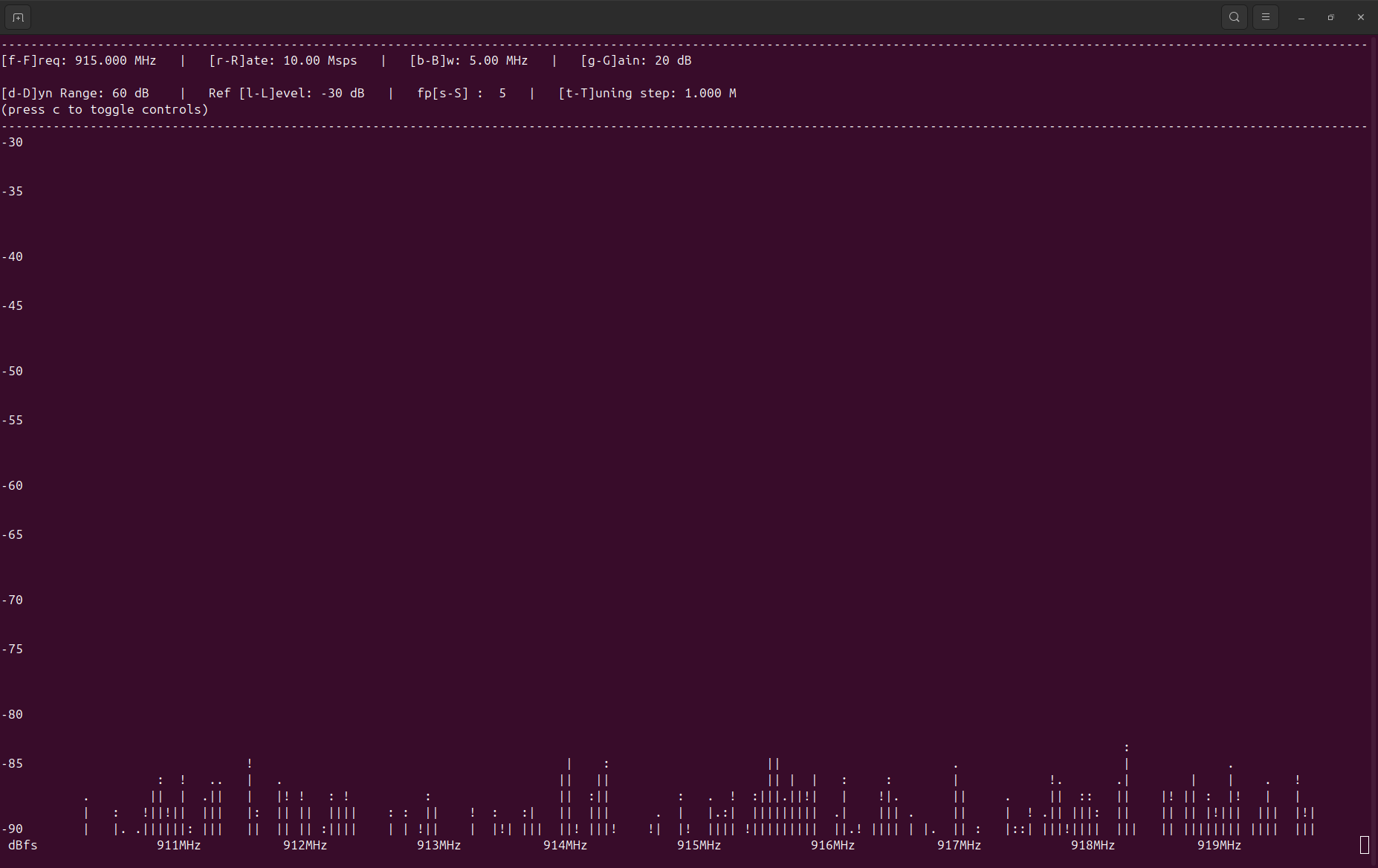Click the 'fp[s-S] : 5' text
This screenshot has height=868, width=1378.
click(462, 93)
